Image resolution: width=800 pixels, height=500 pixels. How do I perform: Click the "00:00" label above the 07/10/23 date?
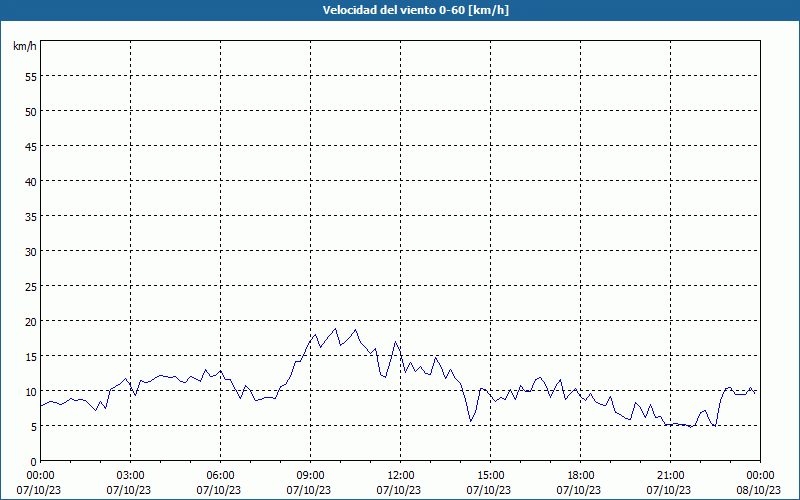click(41, 476)
